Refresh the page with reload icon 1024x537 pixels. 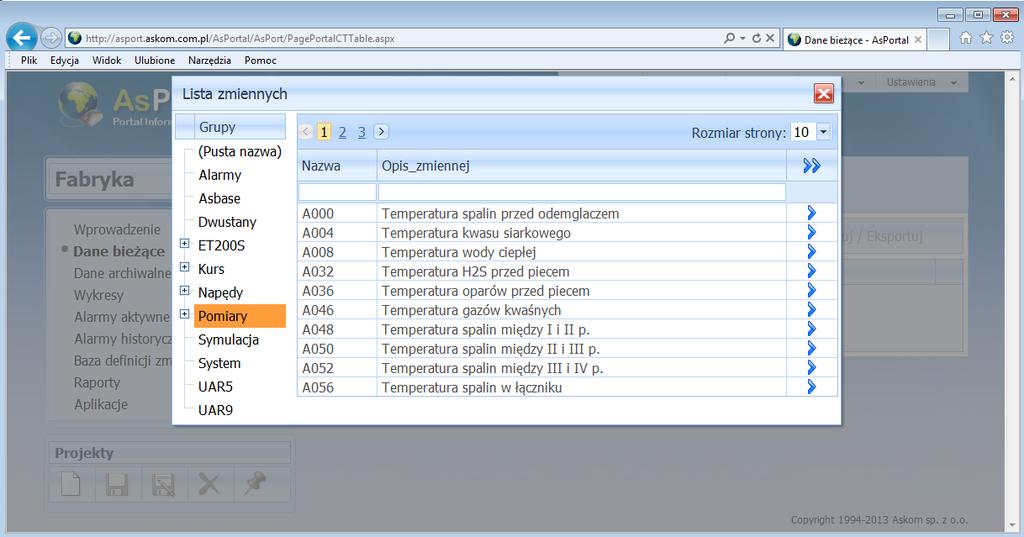pyautogui.click(x=756, y=39)
